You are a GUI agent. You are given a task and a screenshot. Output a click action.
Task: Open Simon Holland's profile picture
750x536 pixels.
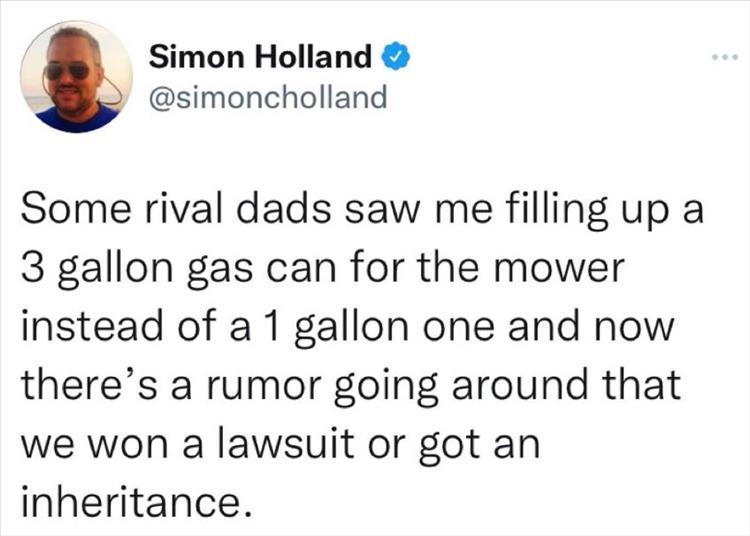pyautogui.click(x=76, y=76)
